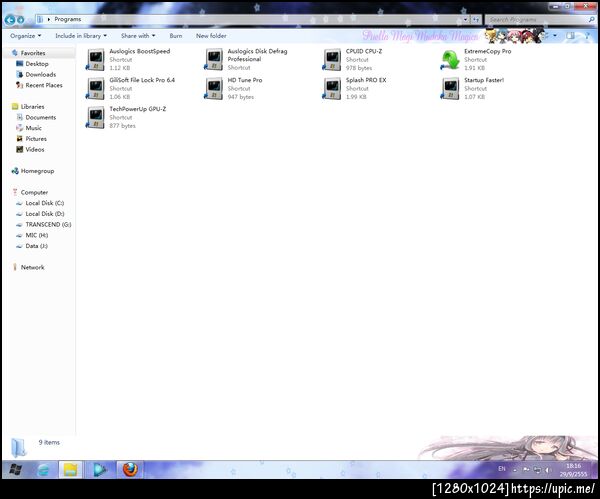Select the ExtremeCopy Pro green arrow icon
This screenshot has width=600, height=499.
coord(450,60)
